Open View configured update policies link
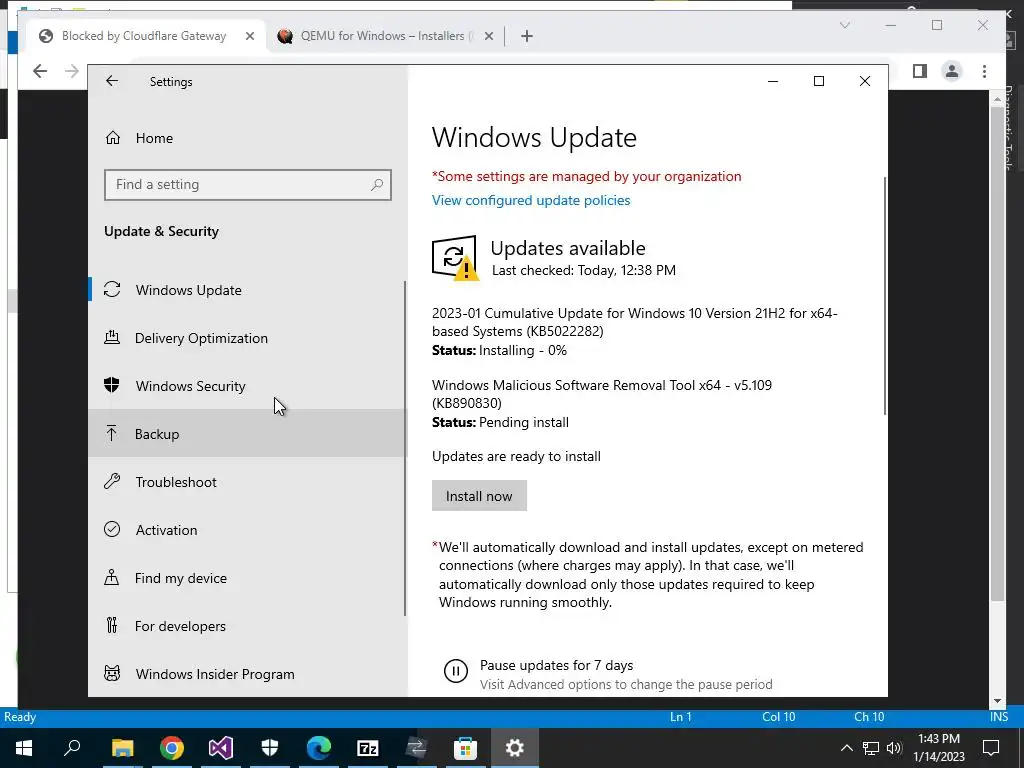This screenshot has height=768, width=1024. click(x=531, y=200)
